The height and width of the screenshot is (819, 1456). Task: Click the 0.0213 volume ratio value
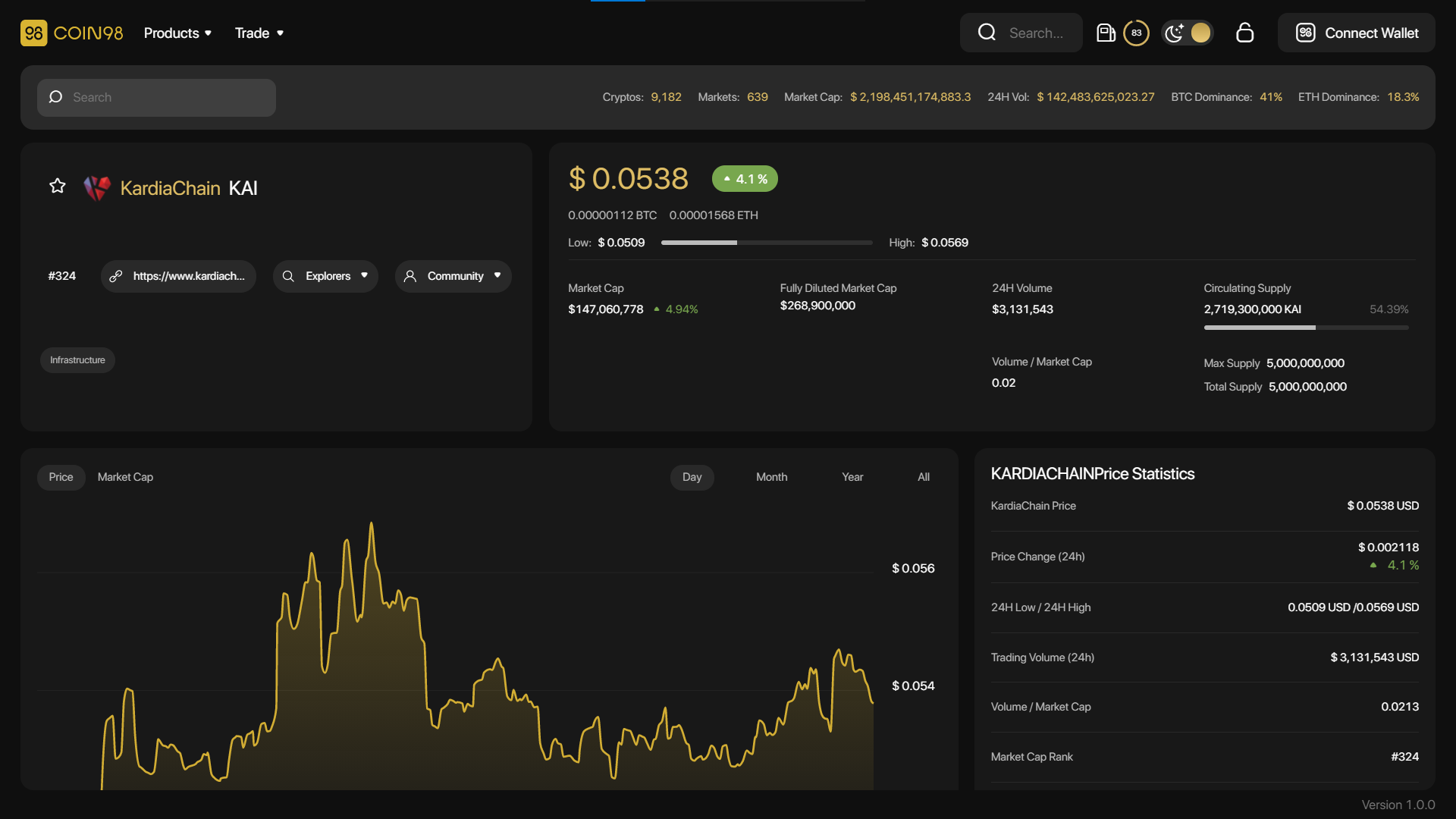1399,707
